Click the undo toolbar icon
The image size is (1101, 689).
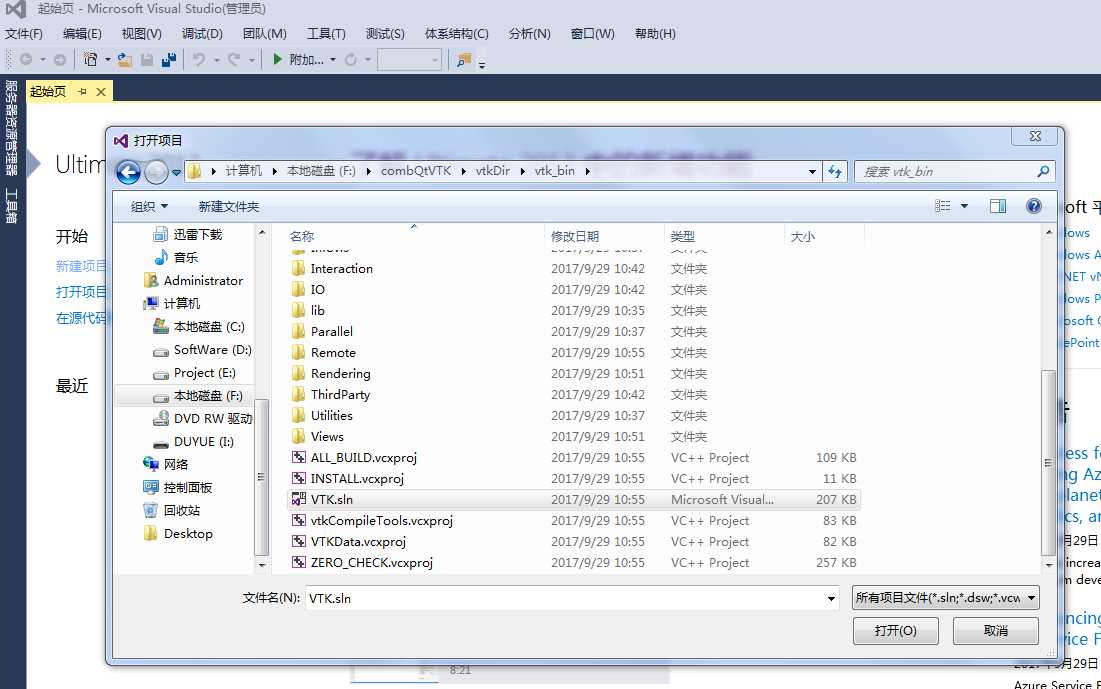[199, 60]
